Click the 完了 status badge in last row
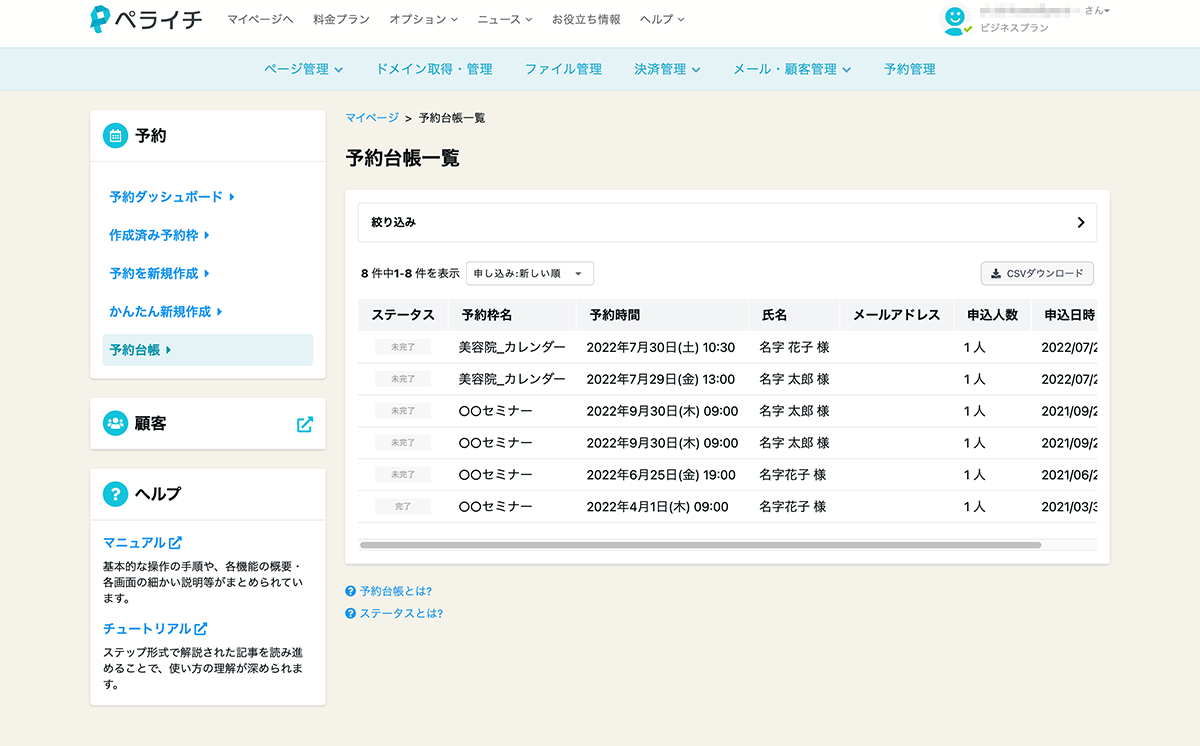The image size is (1200, 746). [403, 507]
